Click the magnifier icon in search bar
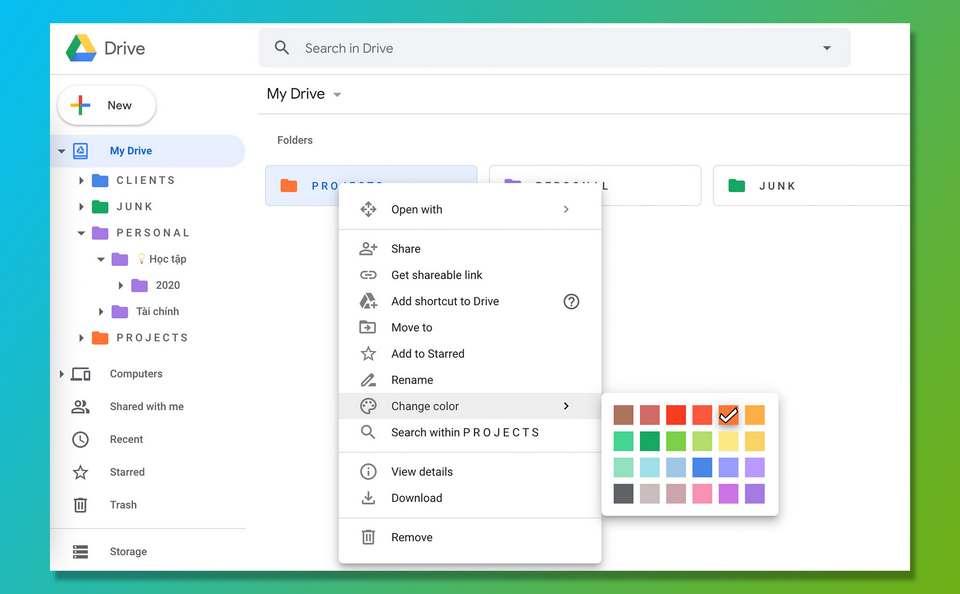 (x=282, y=48)
